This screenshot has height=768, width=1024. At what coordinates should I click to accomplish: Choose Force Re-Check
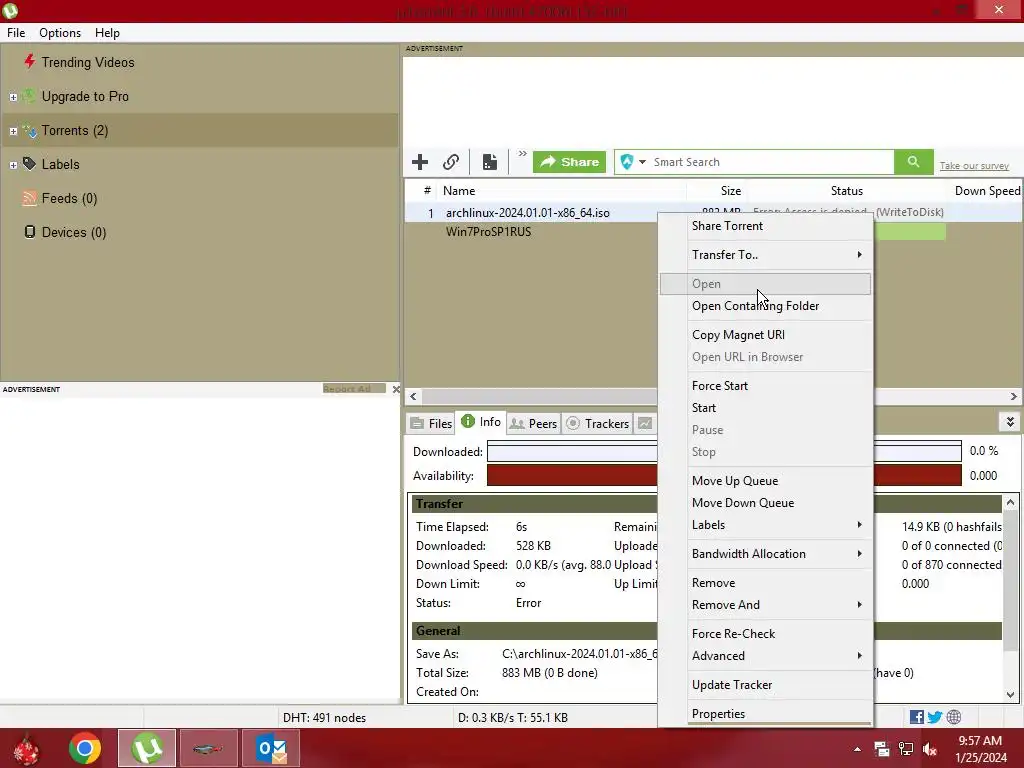pyautogui.click(x=765, y=633)
